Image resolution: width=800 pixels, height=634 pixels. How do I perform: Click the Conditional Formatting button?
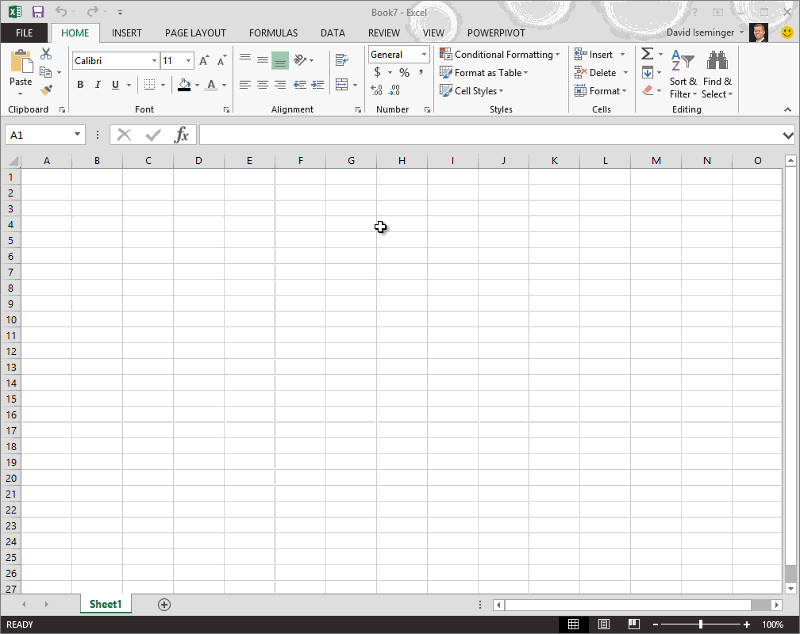tap(499, 55)
